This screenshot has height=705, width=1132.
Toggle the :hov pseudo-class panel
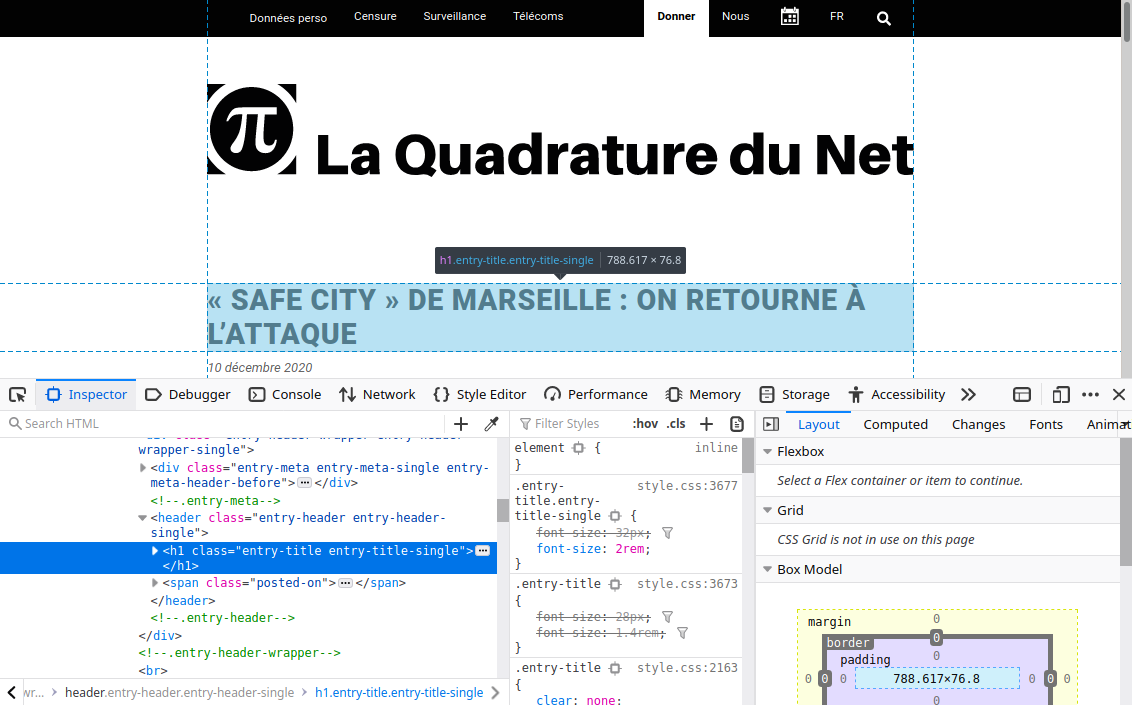(645, 424)
